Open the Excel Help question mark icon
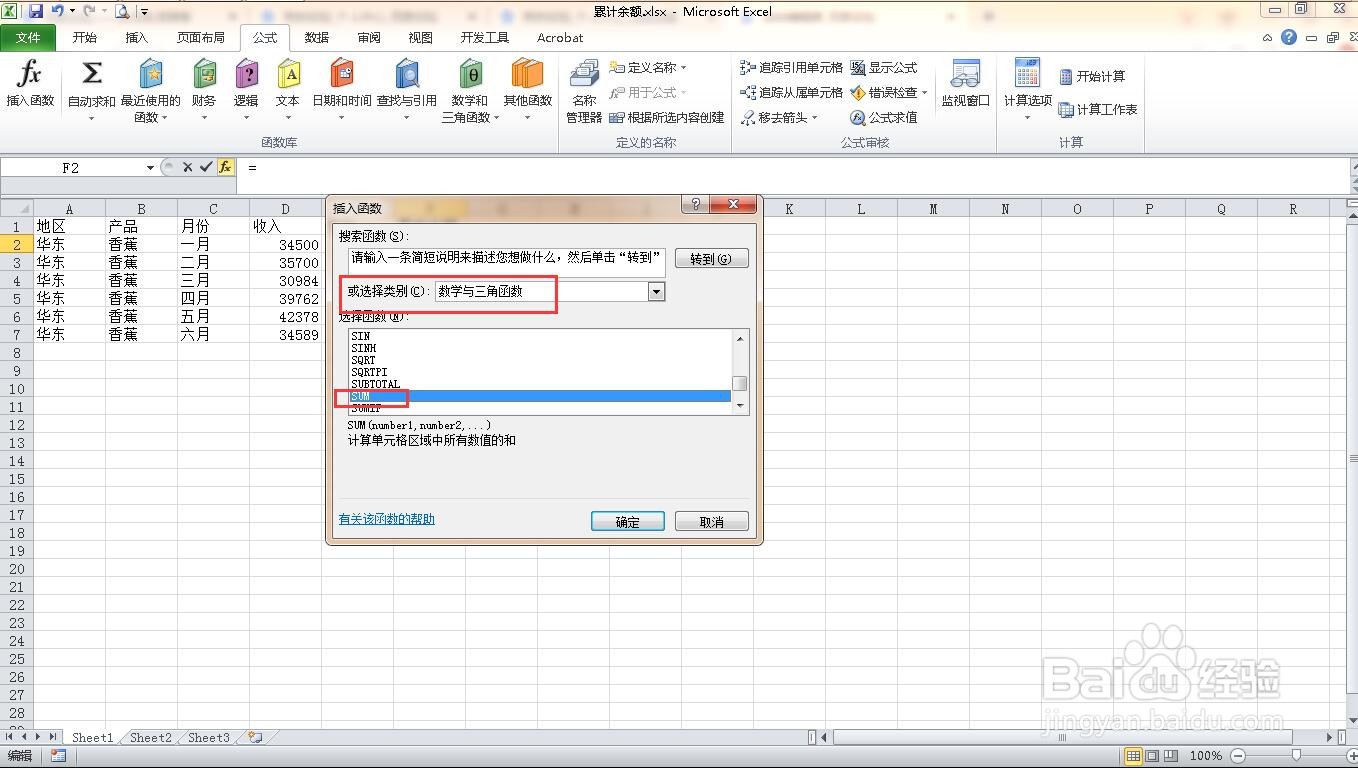This screenshot has width=1358, height=768. click(1289, 37)
